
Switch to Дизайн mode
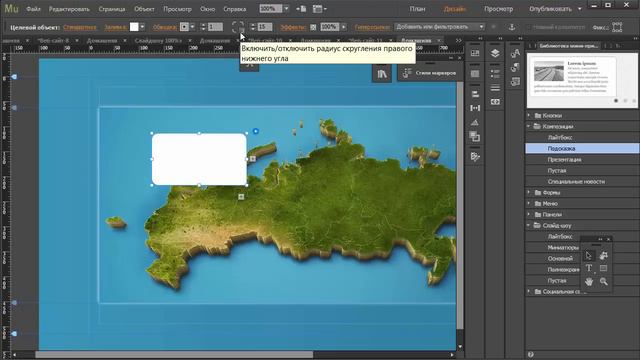point(454,9)
